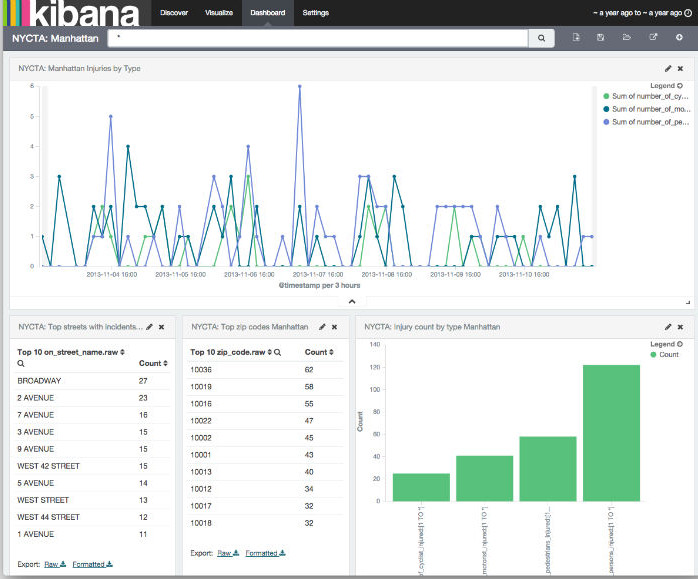The image size is (698, 579).
Task: Click the Share dashboard icon
Action: click(x=653, y=38)
